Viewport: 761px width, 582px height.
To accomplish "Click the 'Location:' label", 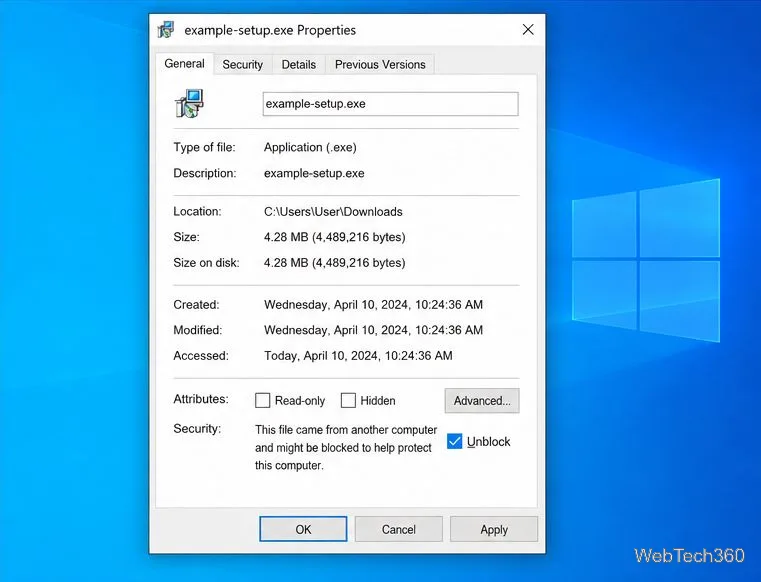I will [197, 212].
